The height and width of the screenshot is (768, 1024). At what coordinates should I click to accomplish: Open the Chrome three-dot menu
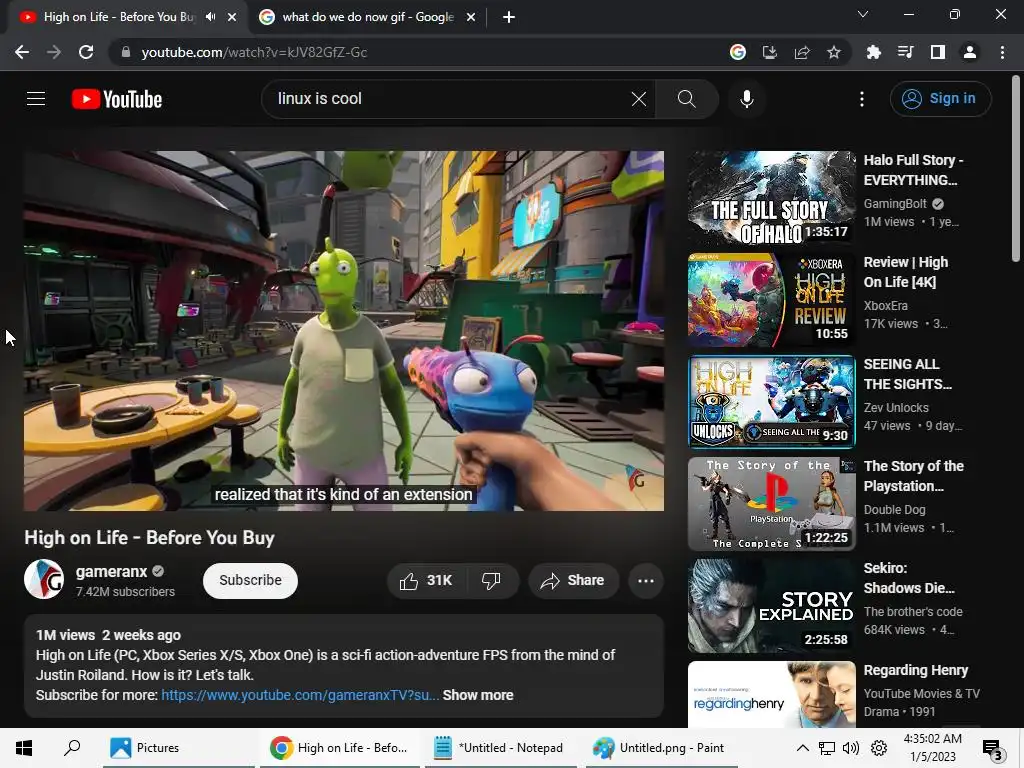pos(1002,52)
